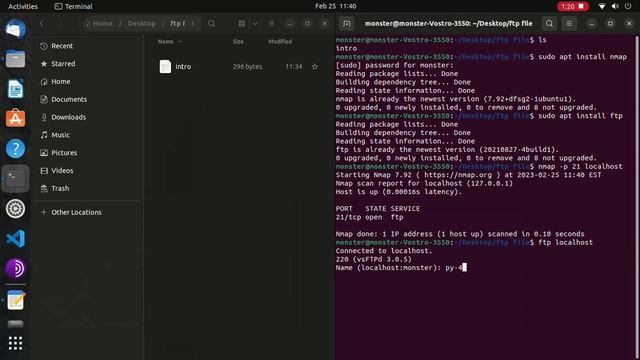Open view options dropdown arrow in Files

(x=255, y=24)
